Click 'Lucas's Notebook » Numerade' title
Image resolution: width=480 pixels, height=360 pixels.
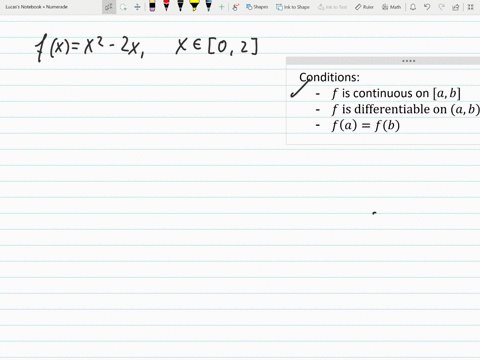pos(36,7)
